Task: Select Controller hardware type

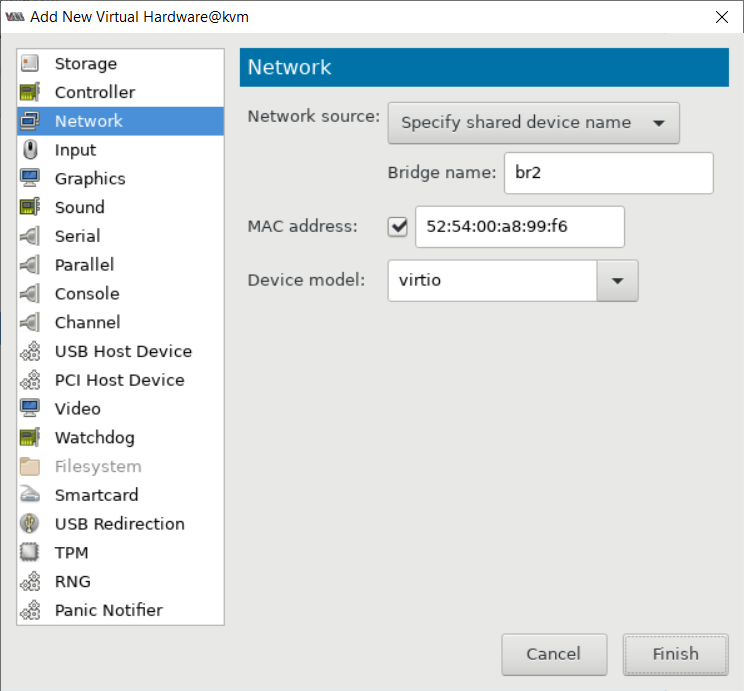Action: click(x=121, y=93)
